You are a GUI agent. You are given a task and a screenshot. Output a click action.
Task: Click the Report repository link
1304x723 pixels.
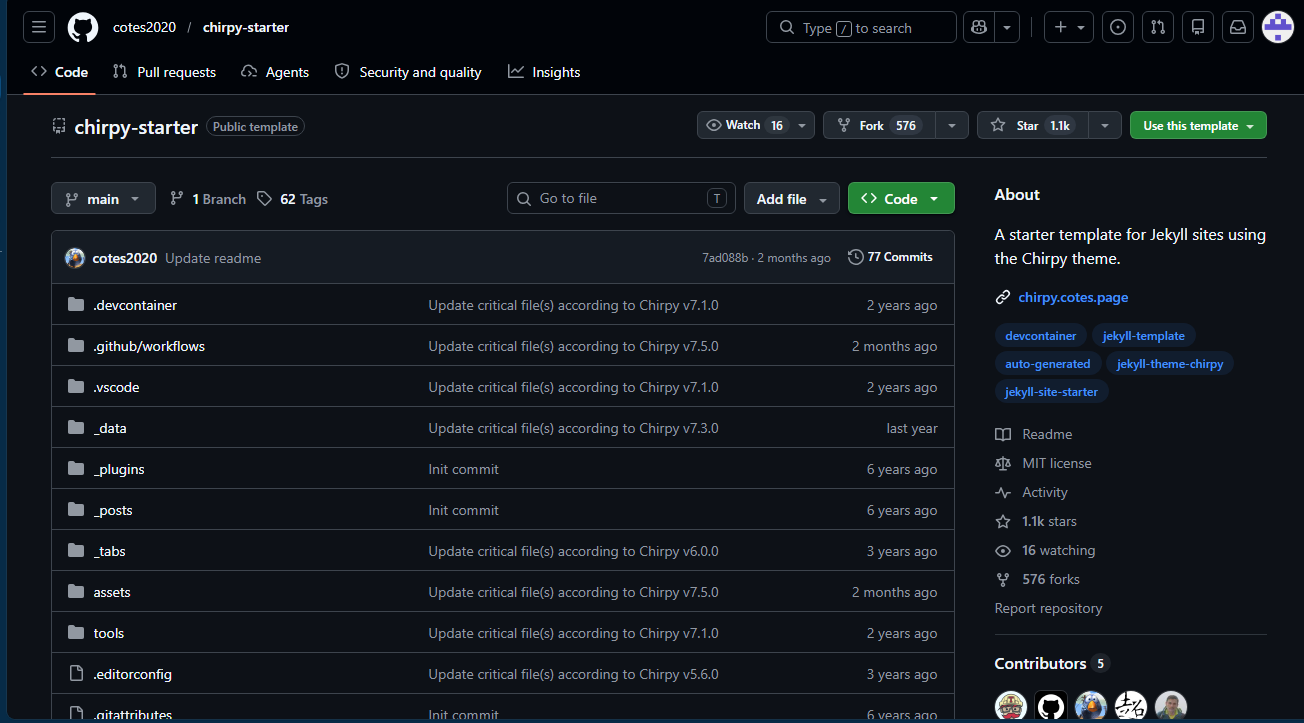[x=1048, y=608]
